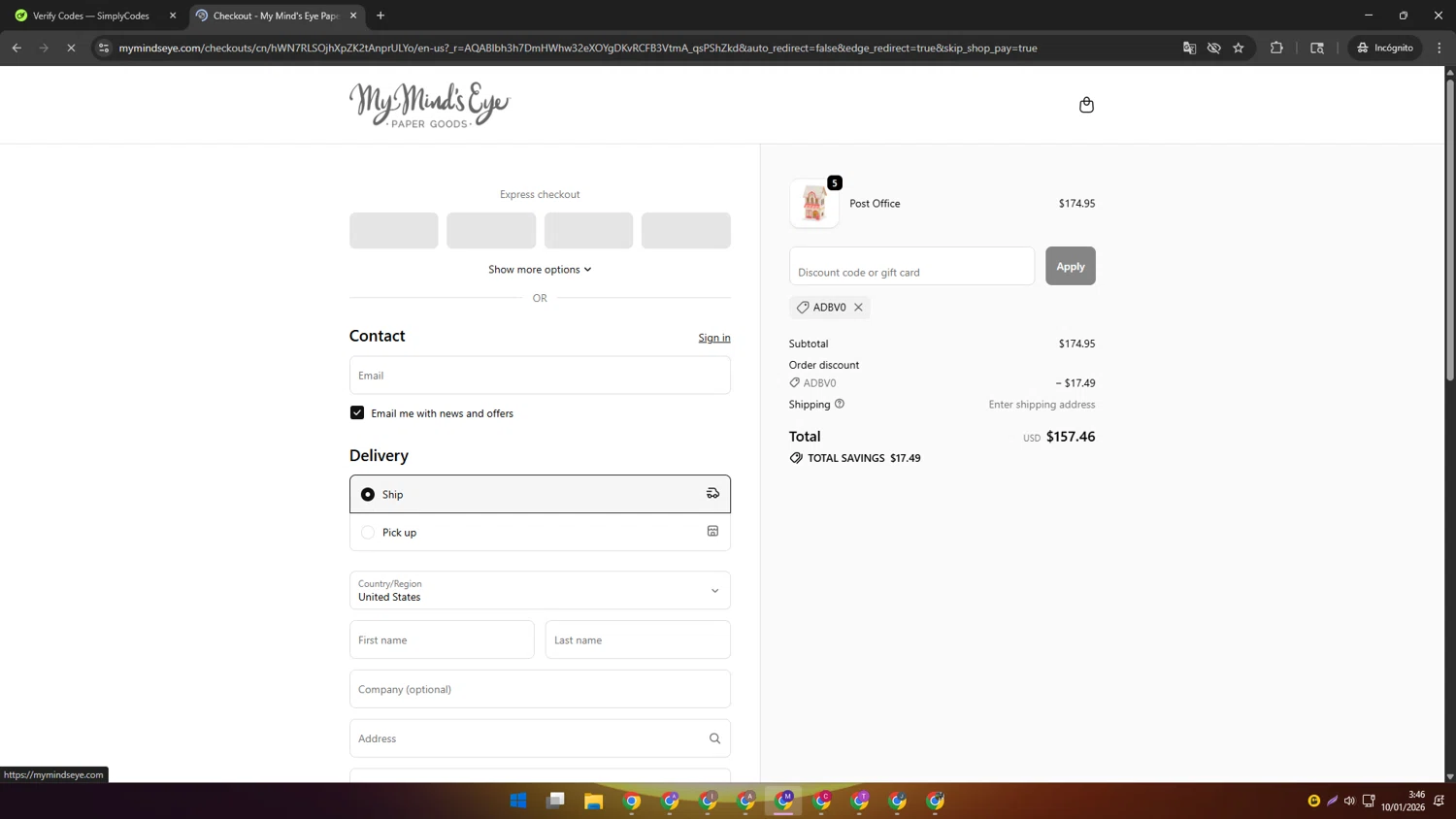This screenshot has width=1456, height=819.
Task: Click the Discount code or gift card field
Action: pyautogui.click(x=911, y=266)
